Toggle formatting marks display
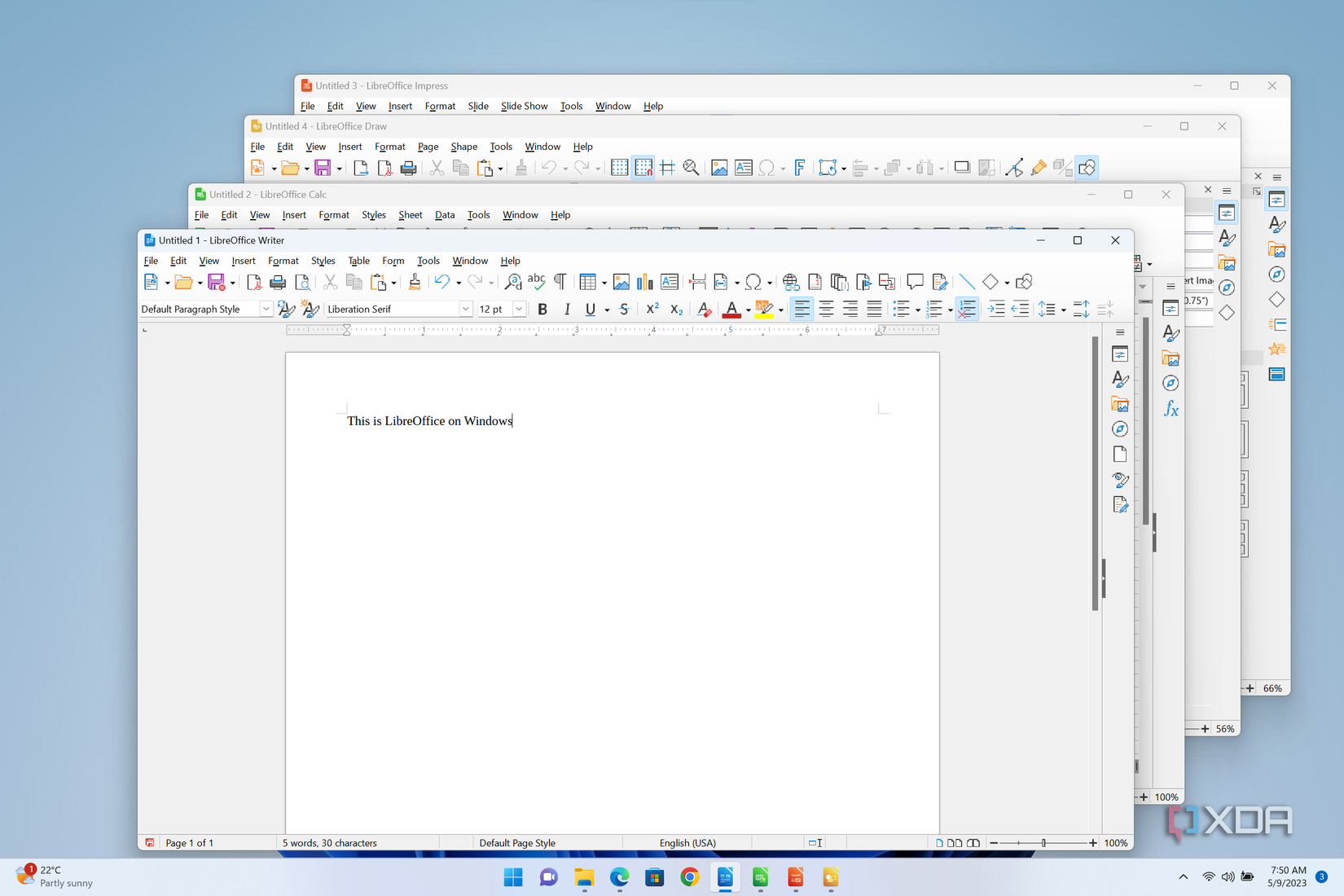The height and width of the screenshot is (896, 1344). (560, 282)
